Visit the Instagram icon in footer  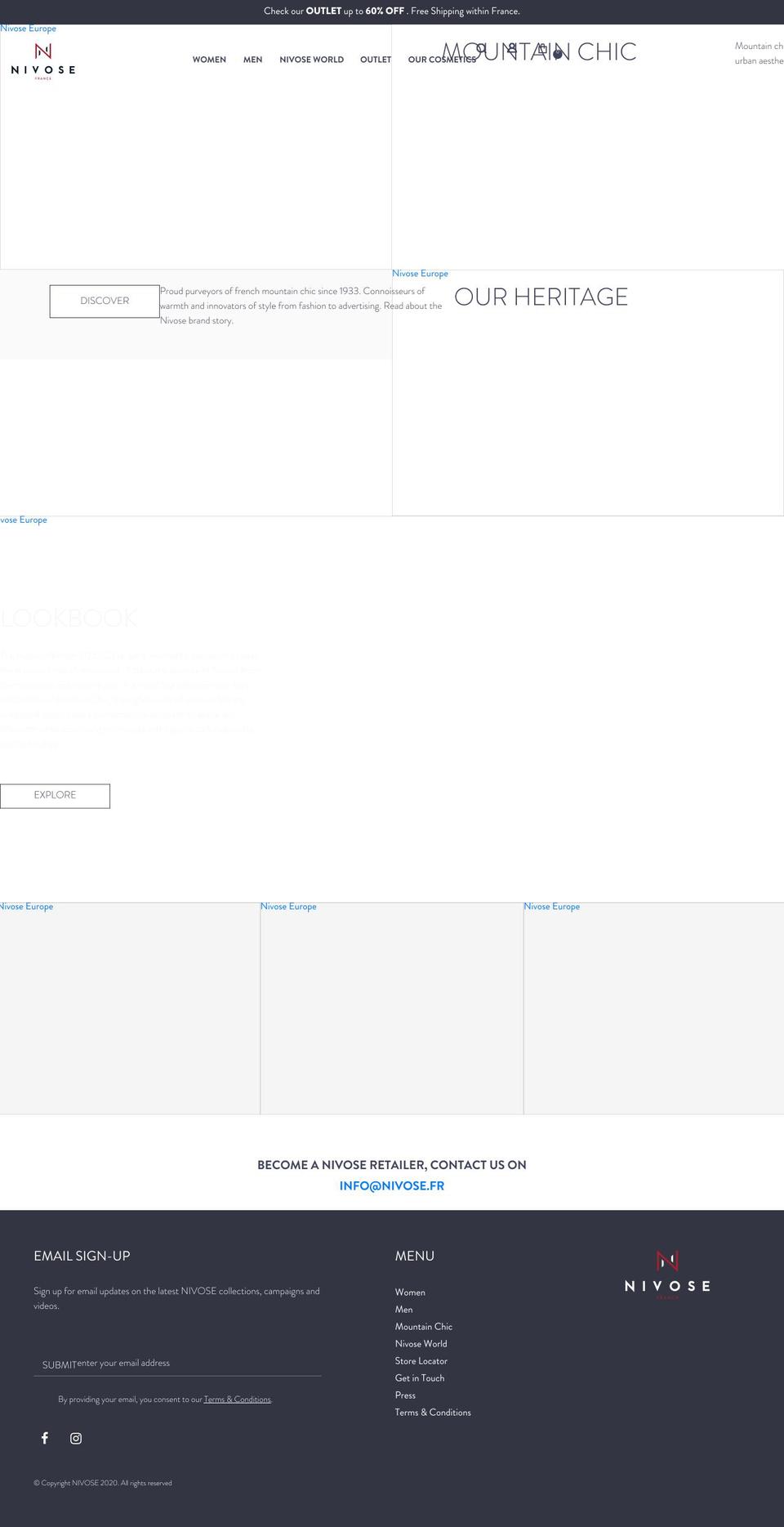click(x=76, y=1438)
